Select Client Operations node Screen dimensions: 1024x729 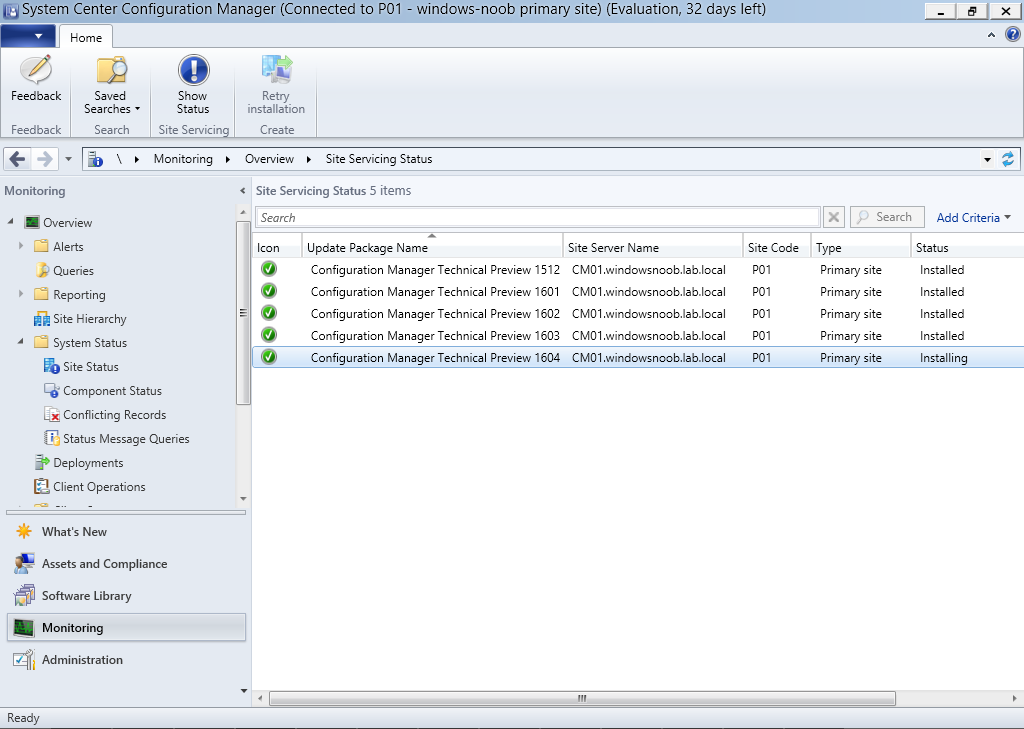tap(99, 487)
